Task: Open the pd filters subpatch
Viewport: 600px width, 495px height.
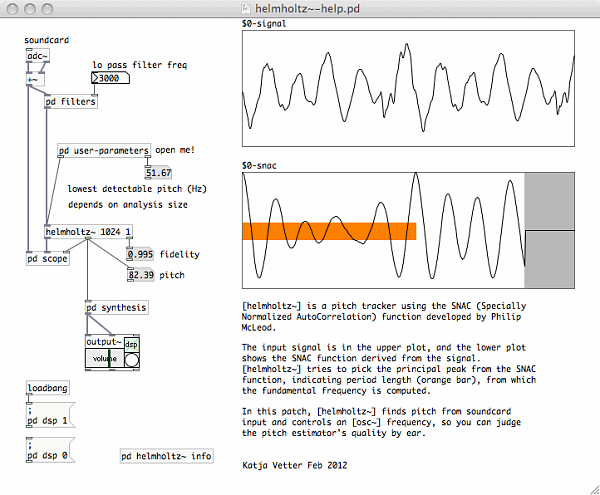Action: point(70,102)
